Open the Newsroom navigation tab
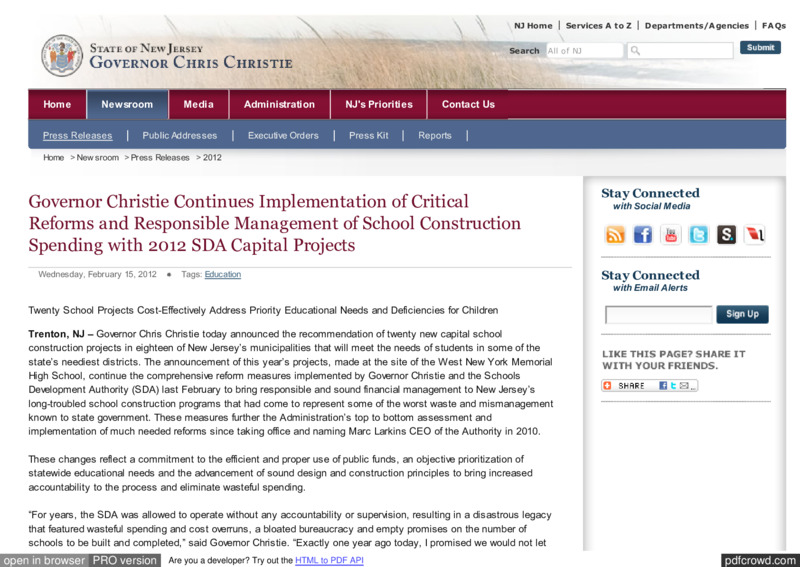The width and height of the screenshot is (800, 567). (x=127, y=105)
